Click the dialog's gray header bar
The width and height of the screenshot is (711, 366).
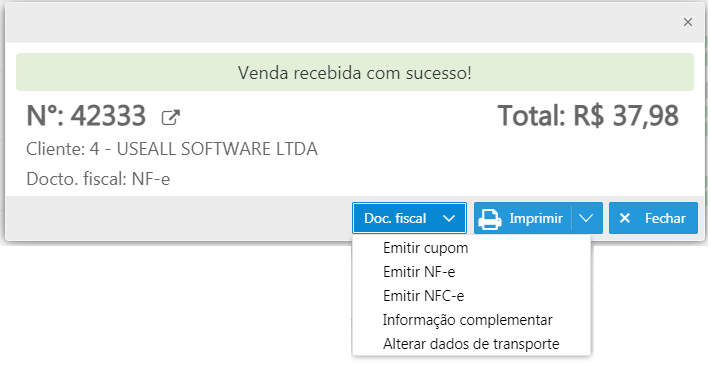coord(345,23)
